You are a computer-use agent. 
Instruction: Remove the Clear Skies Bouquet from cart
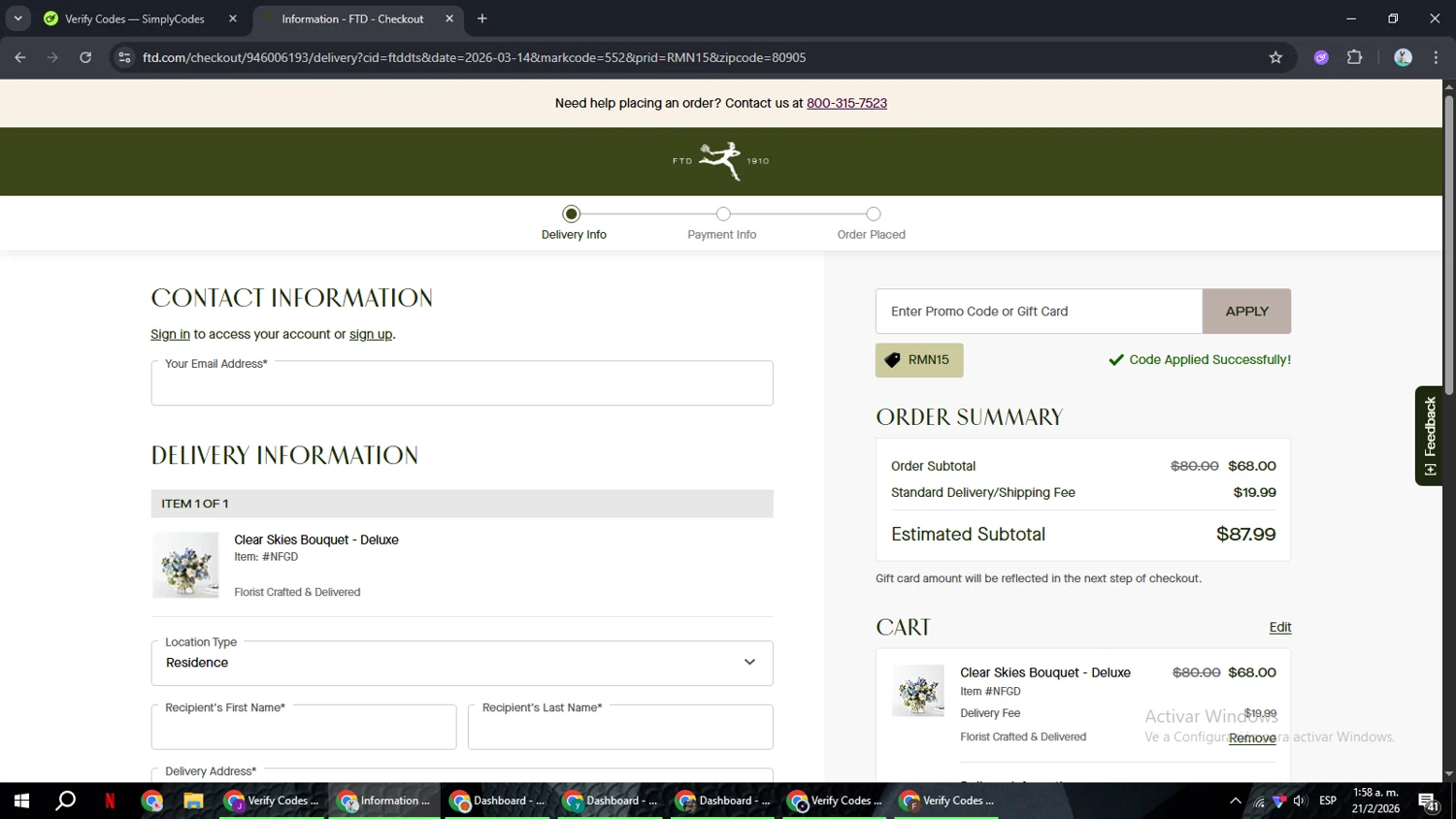[x=1252, y=737]
